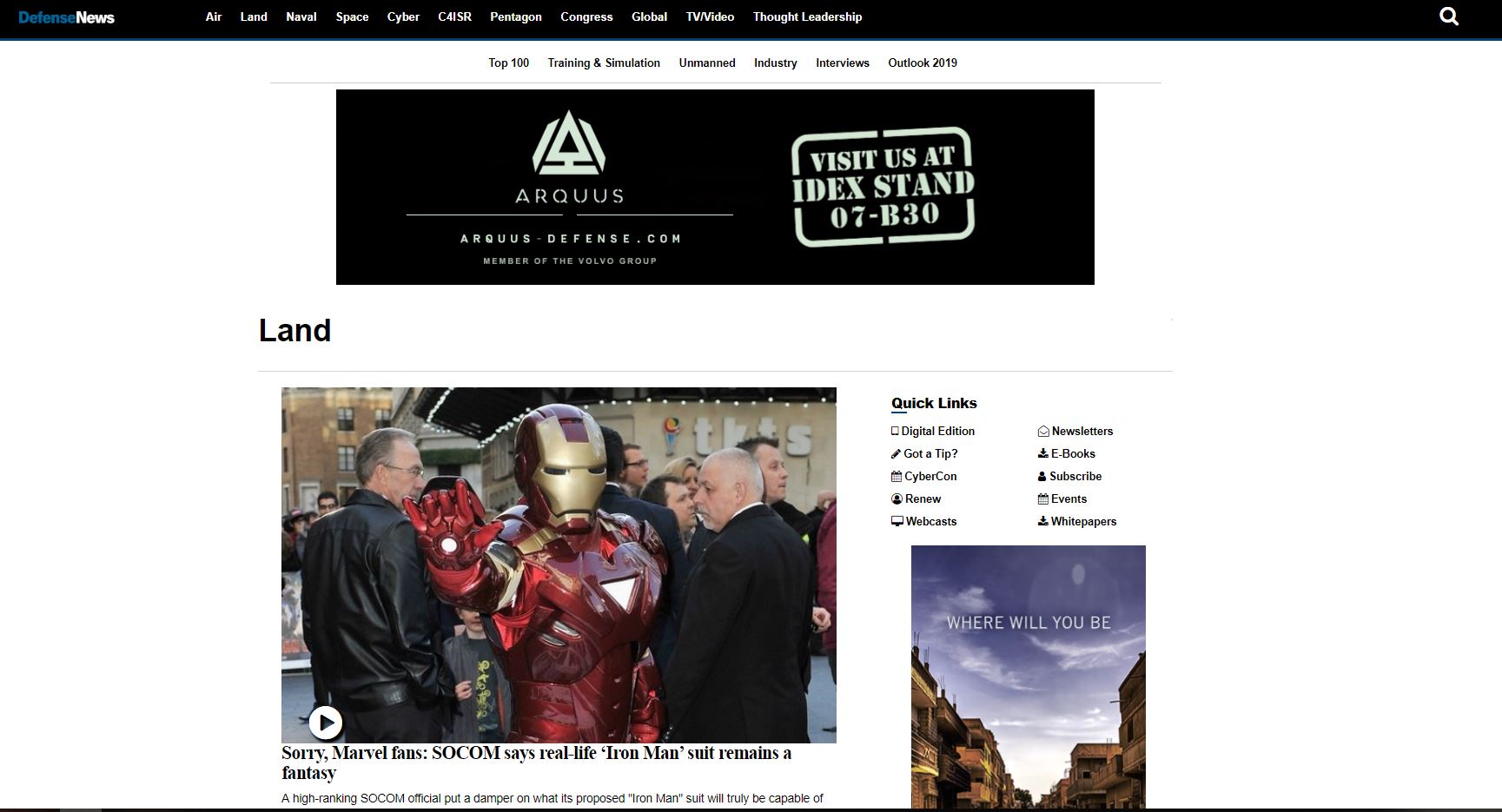The image size is (1502, 812).
Task: Click the calendar icon beside Events
Action: [1042, 498]
